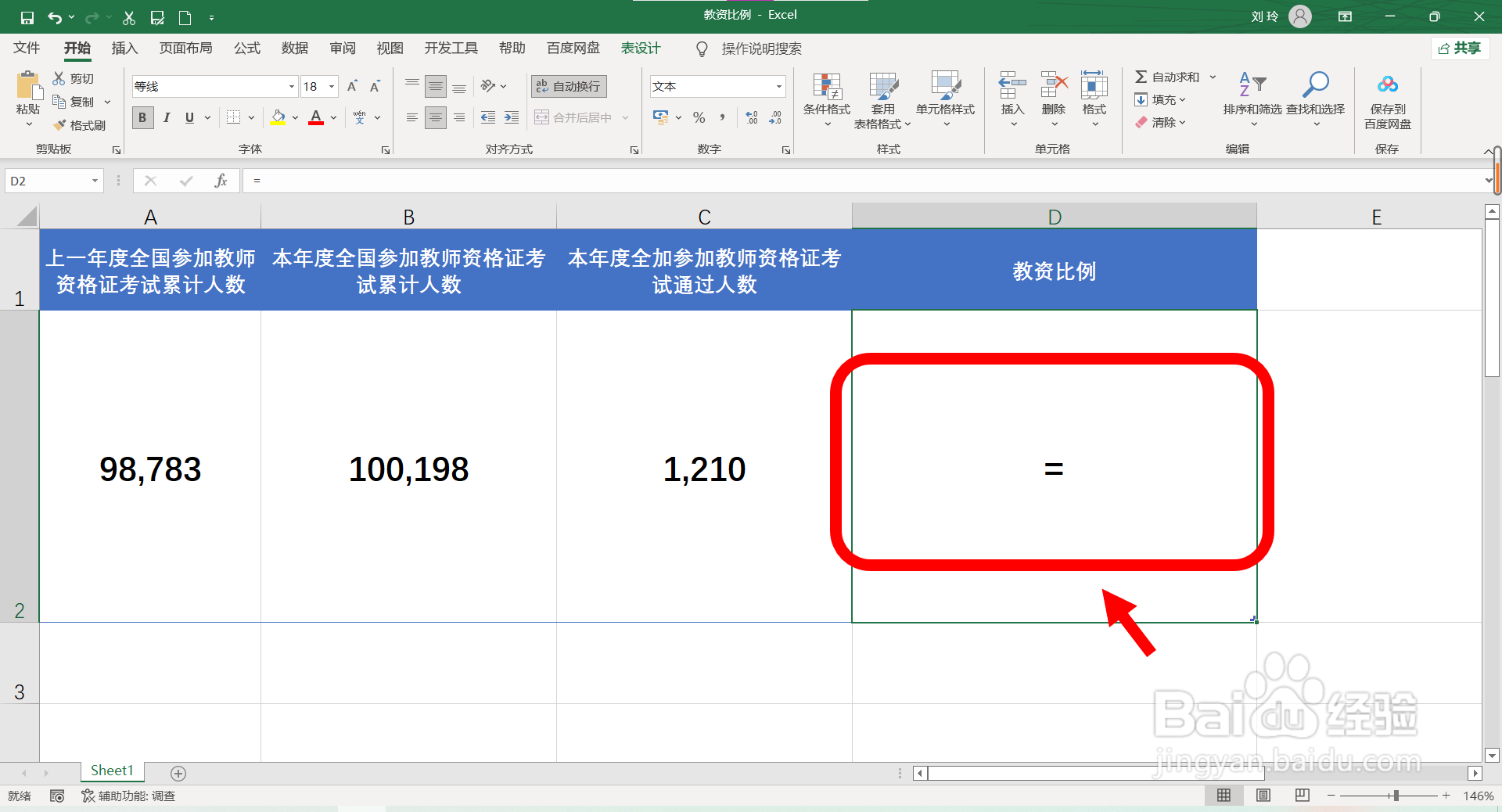Apply percent number style
Viewport: 1502px width, 812px height.
click(699, 117)
